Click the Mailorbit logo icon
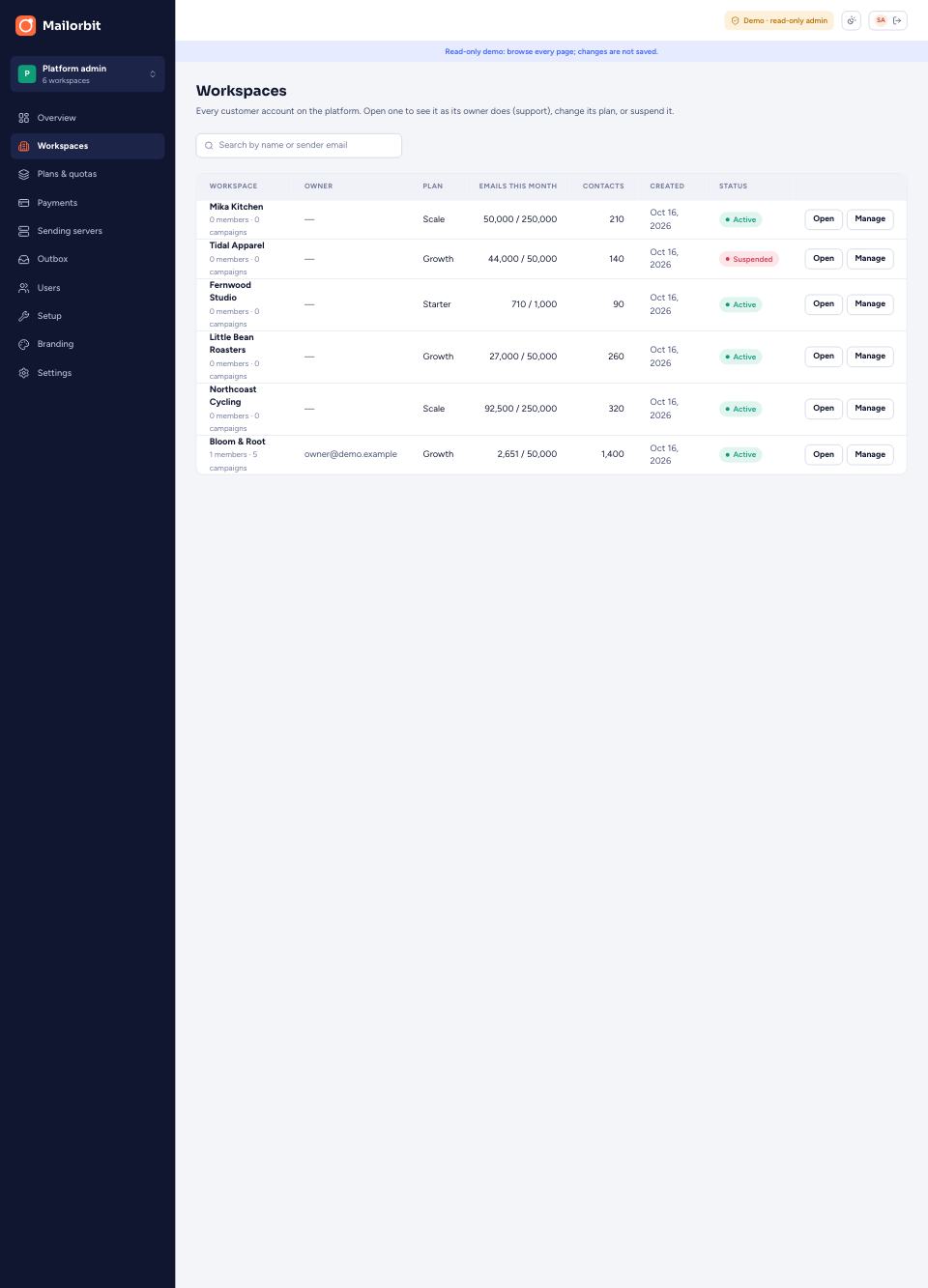 [25, 26]
